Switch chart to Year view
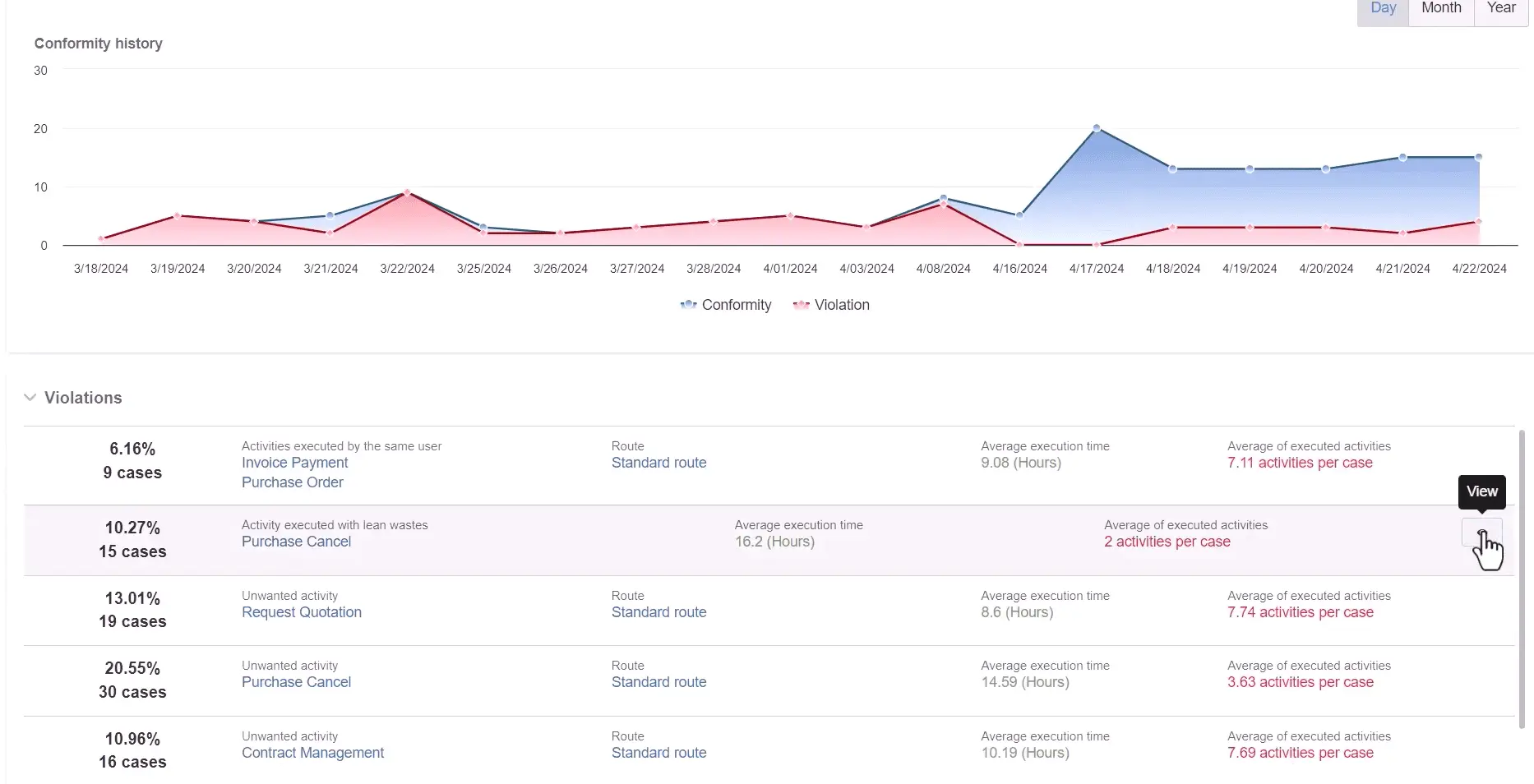This screenshot has width=1534, height=784. click(x=1501, y=8)
